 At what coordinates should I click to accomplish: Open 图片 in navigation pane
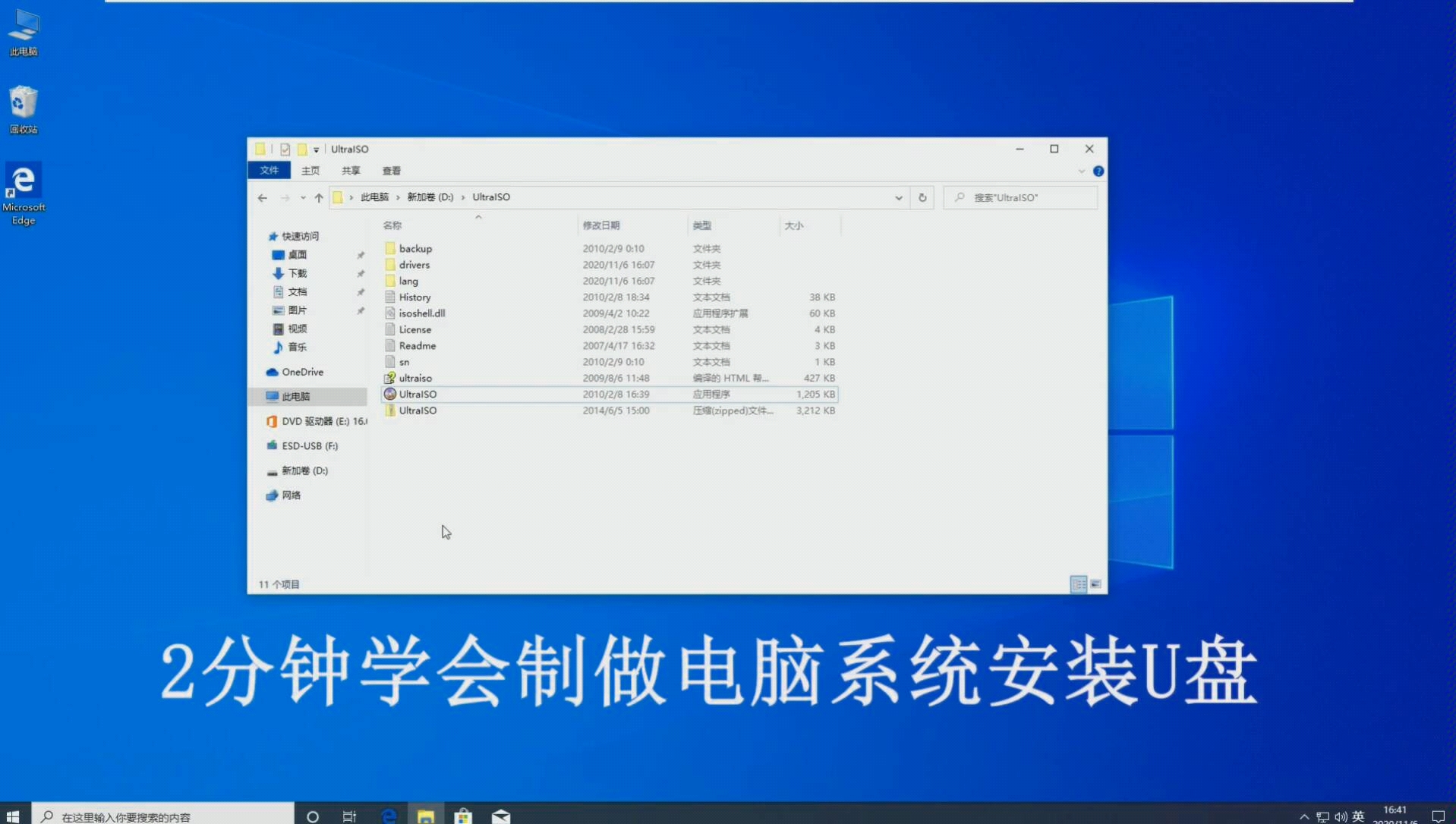click(297, 310)
